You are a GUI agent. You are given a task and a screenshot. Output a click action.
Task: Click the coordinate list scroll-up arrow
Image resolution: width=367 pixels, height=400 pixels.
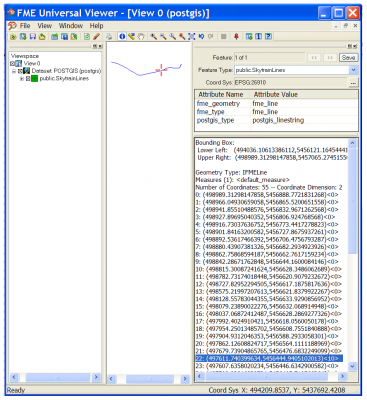(x=353, y=143)
